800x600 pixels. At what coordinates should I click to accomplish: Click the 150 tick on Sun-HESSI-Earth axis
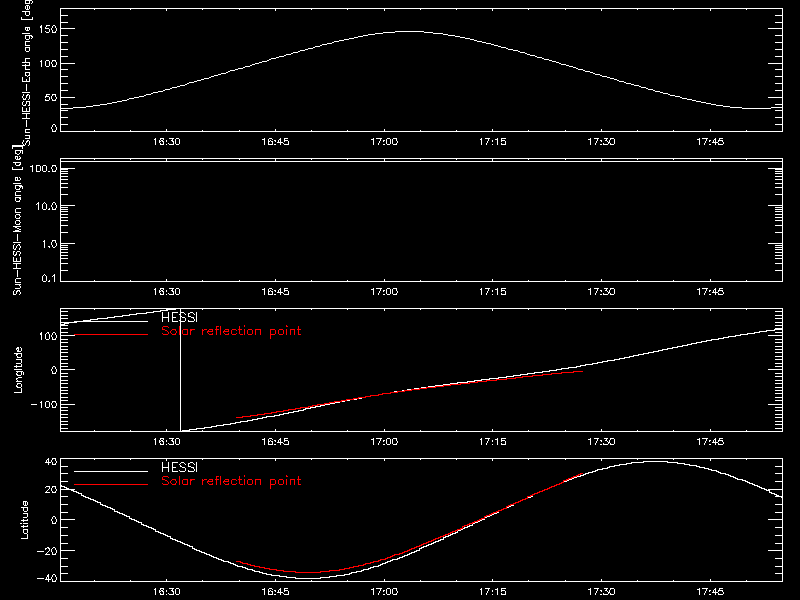tap(48, 30)
